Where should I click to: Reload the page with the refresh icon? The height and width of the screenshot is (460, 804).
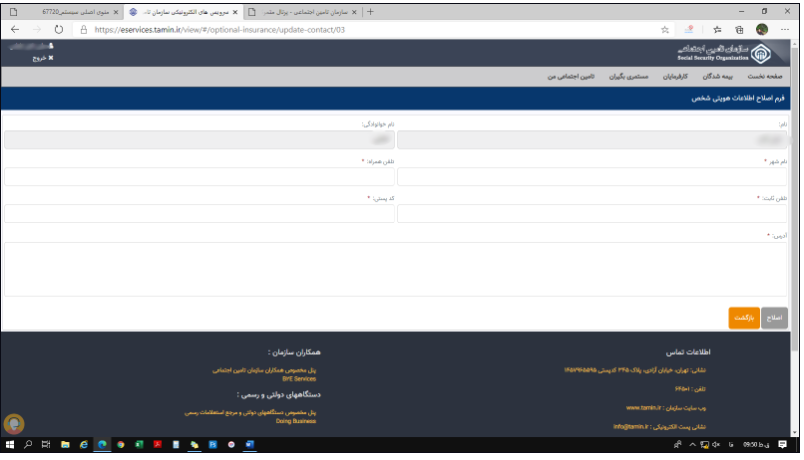59,29
